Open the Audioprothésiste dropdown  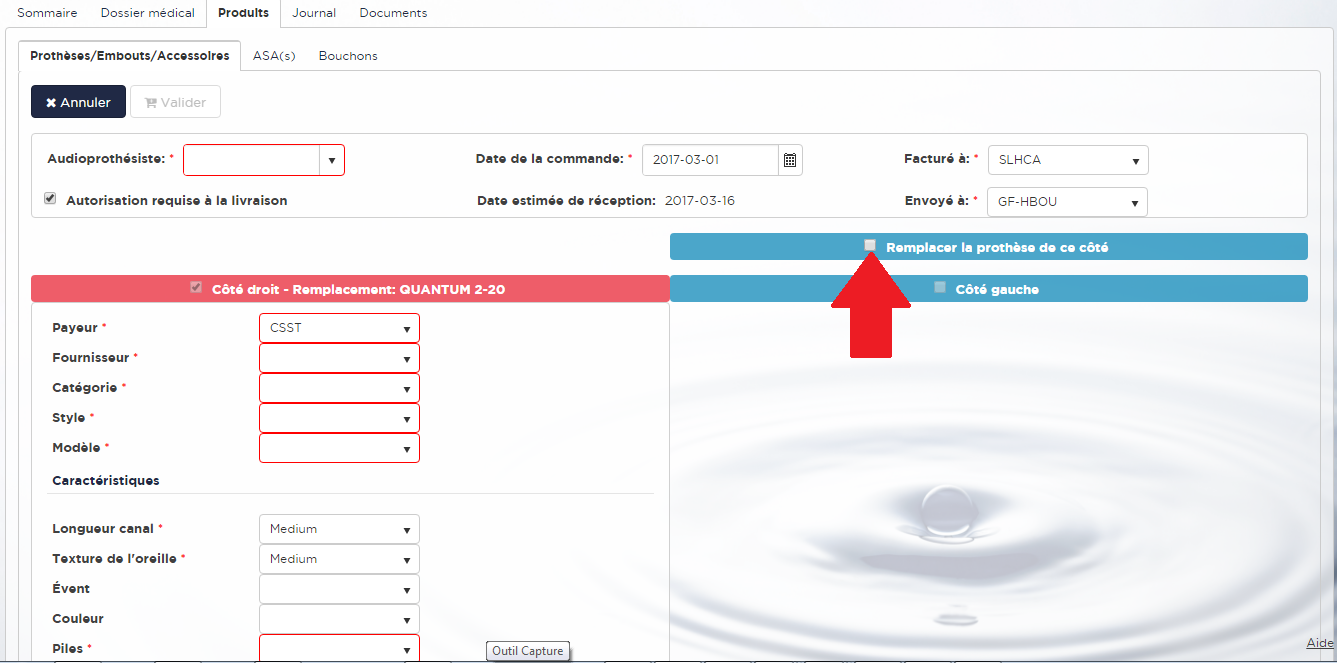pyautogui.click(x=264, y=160)
